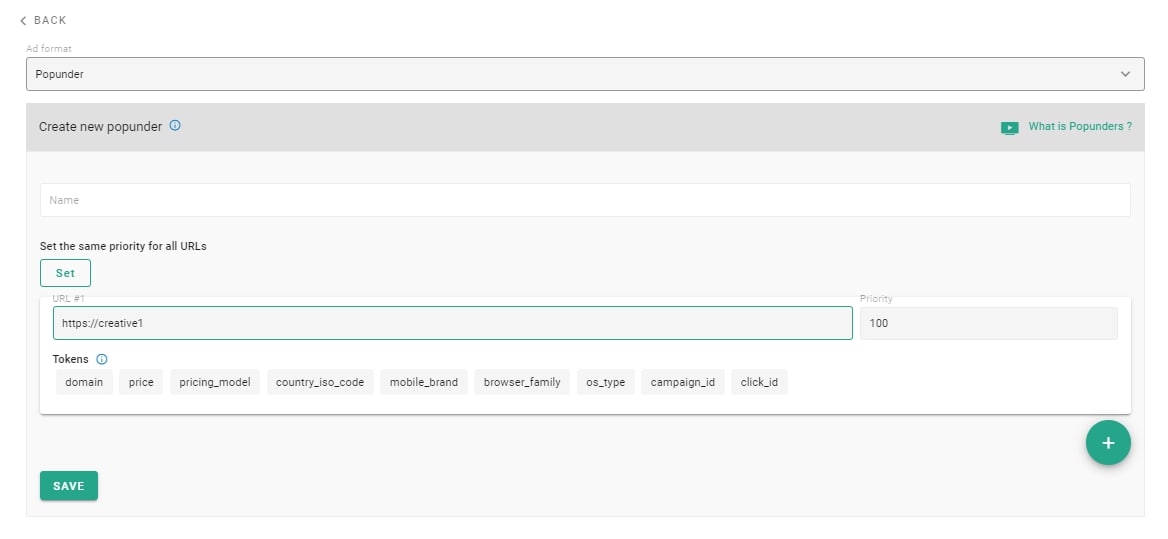Click the info icon beside Create new popunder
The width and height of the screenshot is (1168, 539).
tap(175, 126)
